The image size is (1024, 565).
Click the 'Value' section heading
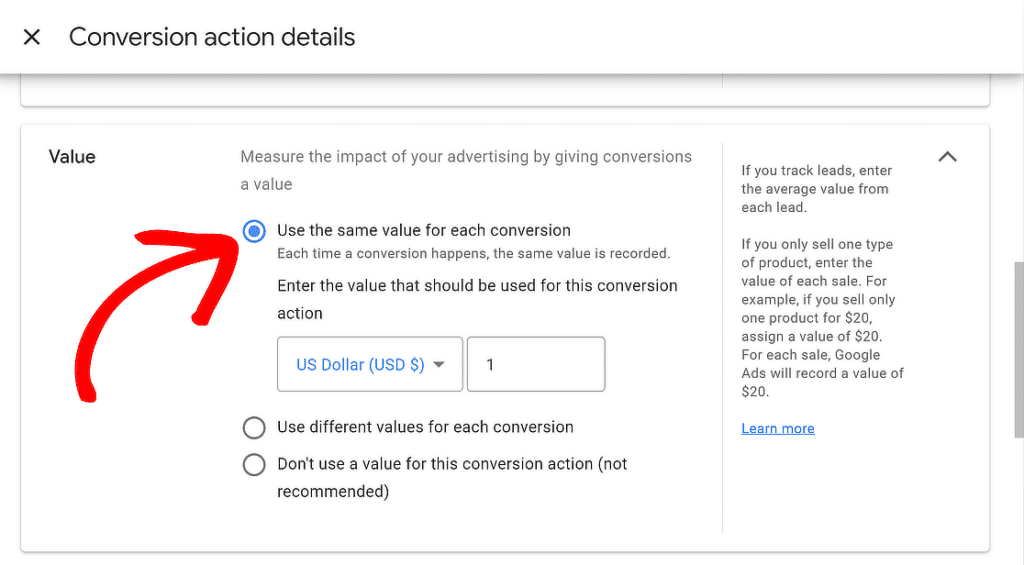(x=72, y=157)
